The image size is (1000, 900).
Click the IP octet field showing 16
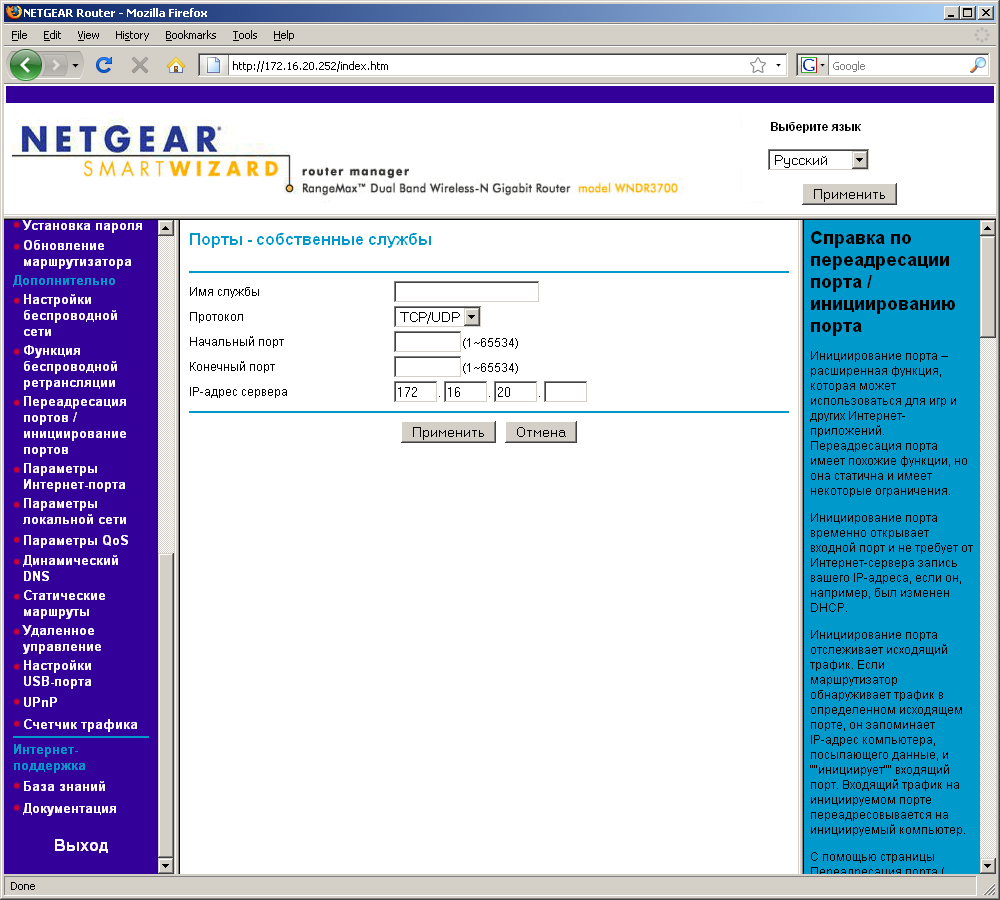[x=466, y=392]
